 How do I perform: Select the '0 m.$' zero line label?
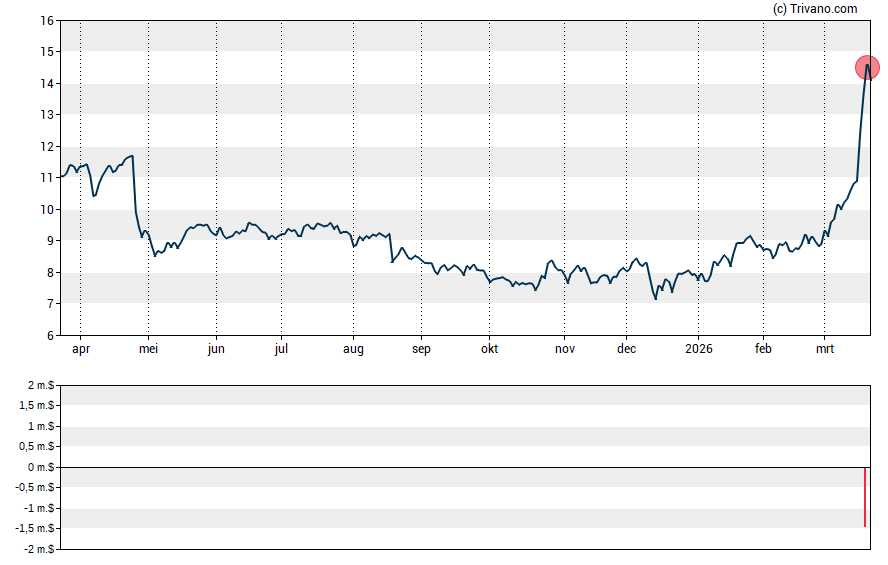[42, 467]
